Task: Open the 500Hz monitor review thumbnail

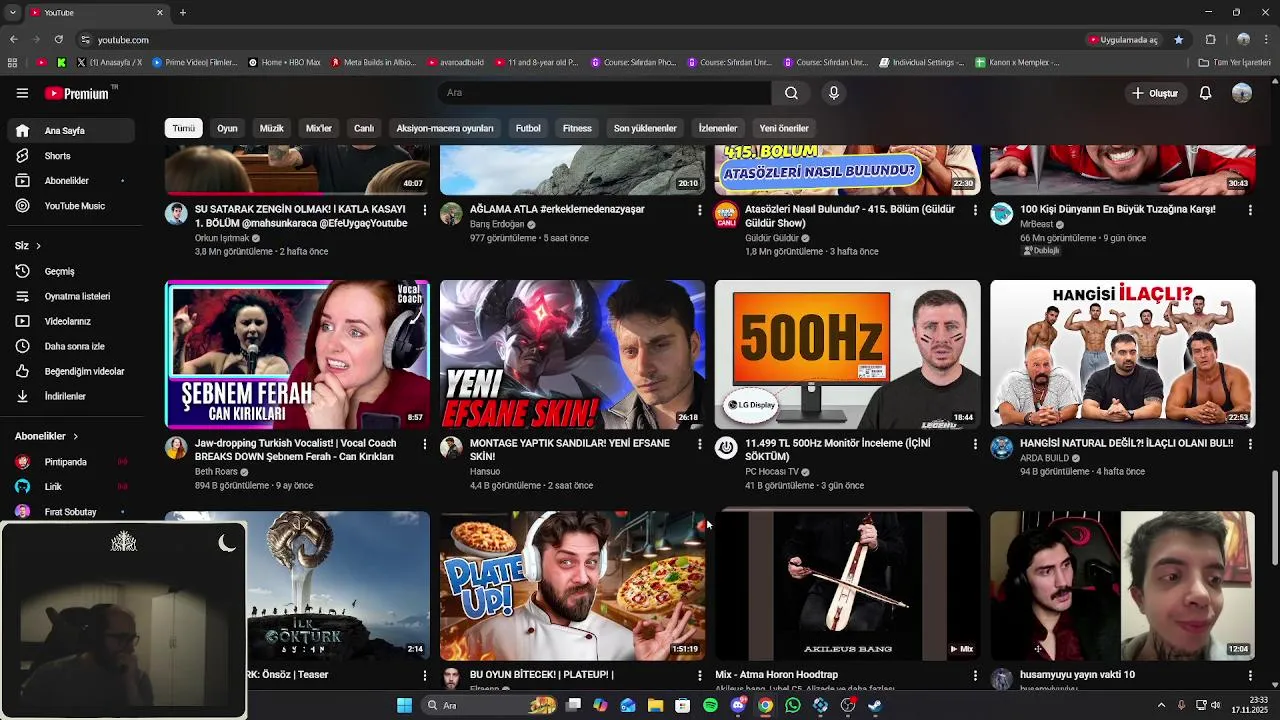Action: click(847, 354)
